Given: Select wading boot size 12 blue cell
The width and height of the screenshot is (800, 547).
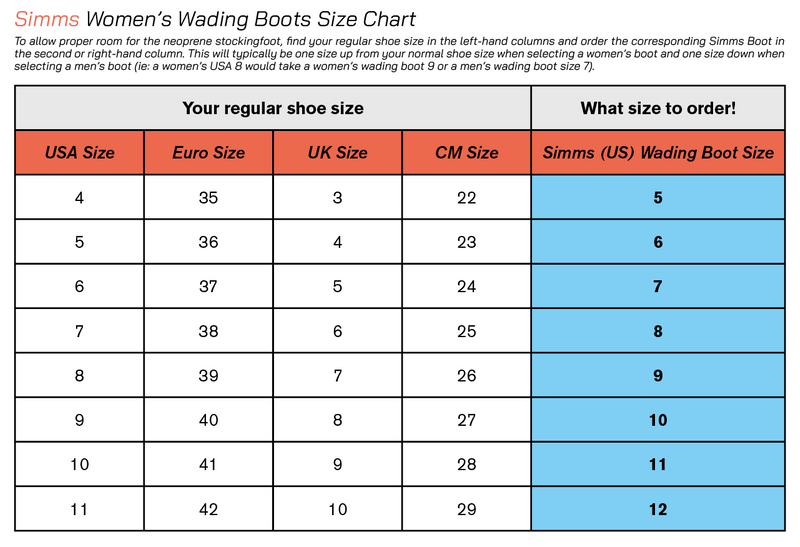Looking at the screenshot, I should [x=657, y=509].
